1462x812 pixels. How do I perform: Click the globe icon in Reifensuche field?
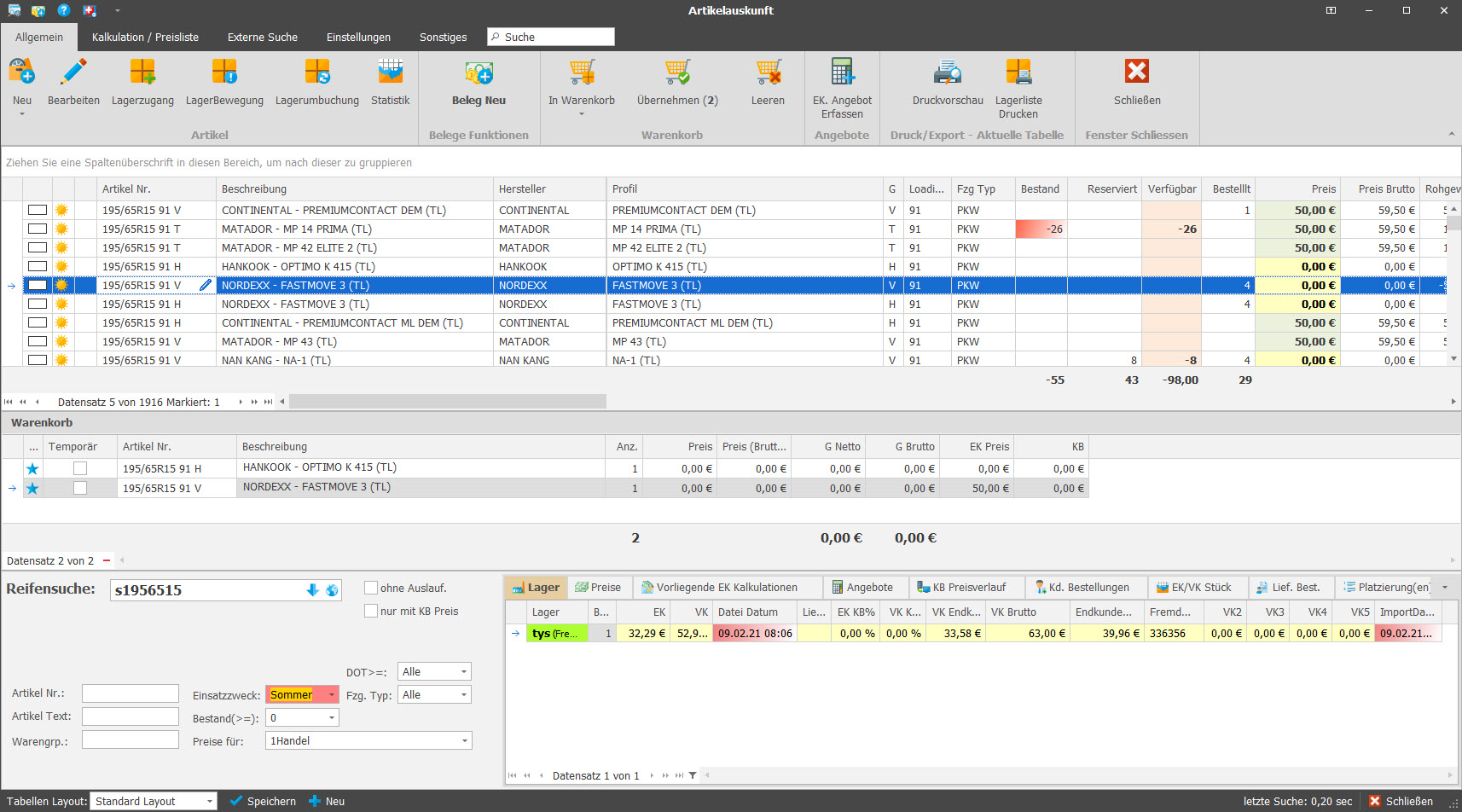332,590
